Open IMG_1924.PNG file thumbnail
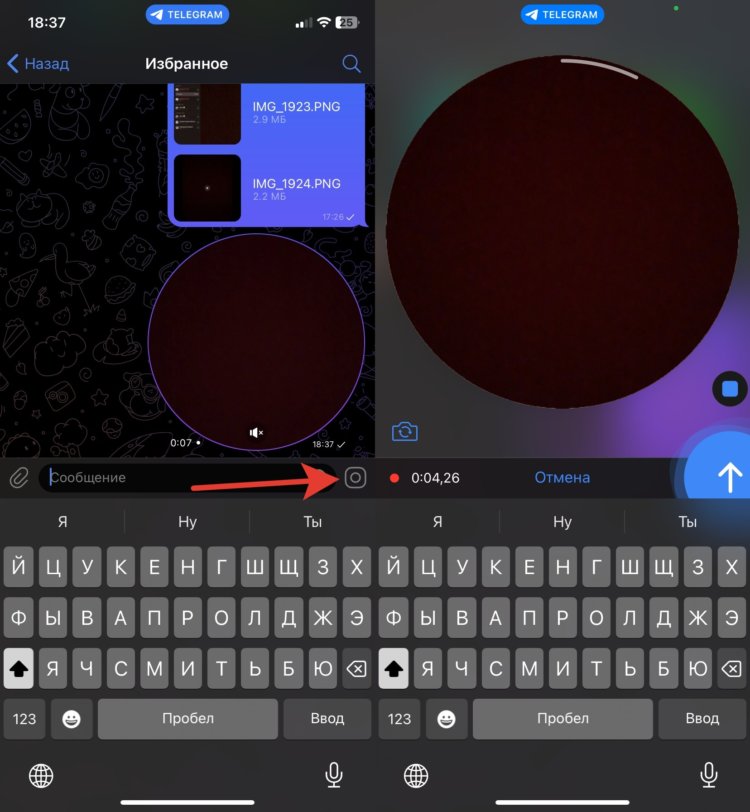The height and width of the screenshot is (812, 750). coord(207,187)
